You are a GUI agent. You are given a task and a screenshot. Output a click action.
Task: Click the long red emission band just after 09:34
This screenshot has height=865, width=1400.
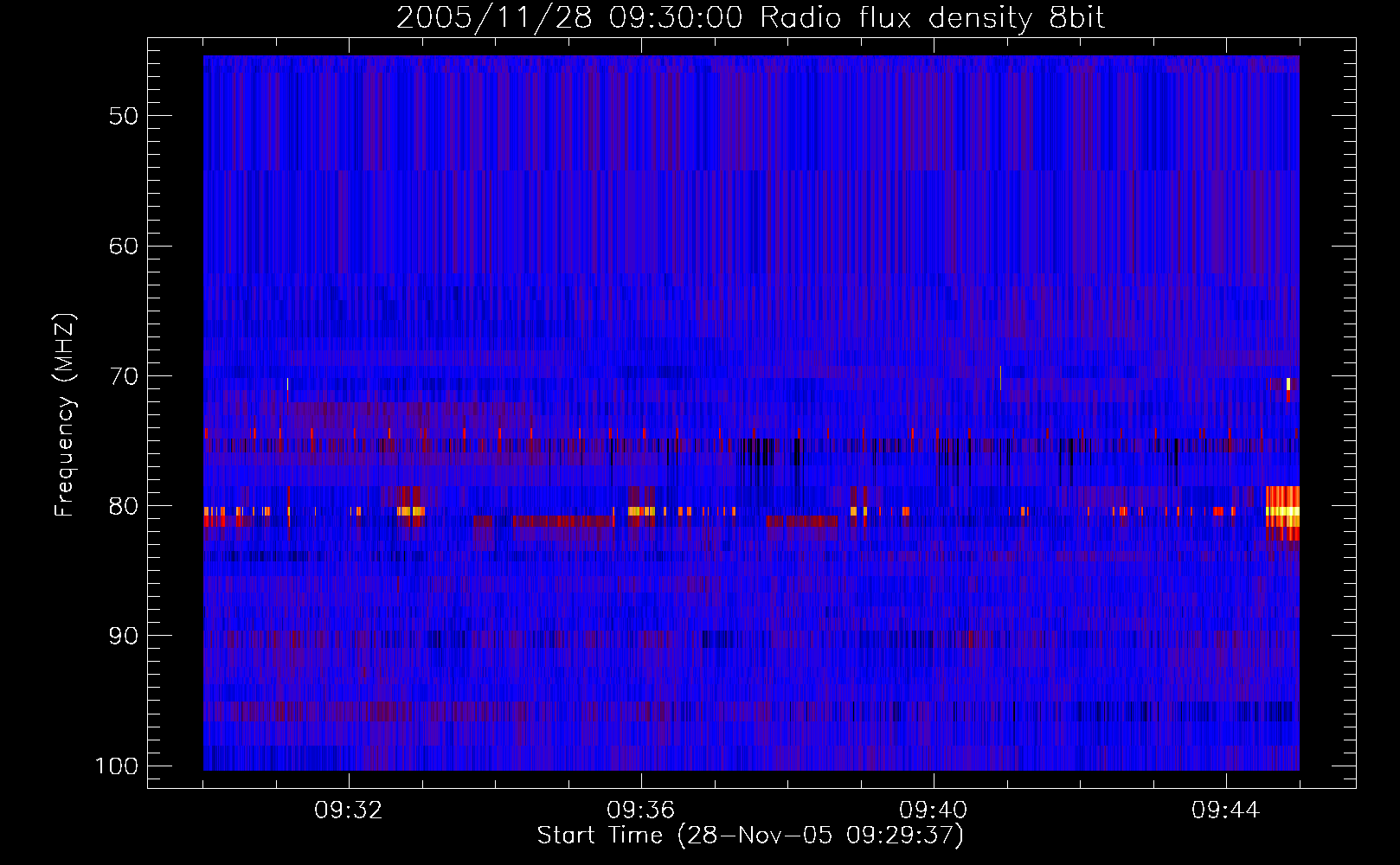[563, 521]
